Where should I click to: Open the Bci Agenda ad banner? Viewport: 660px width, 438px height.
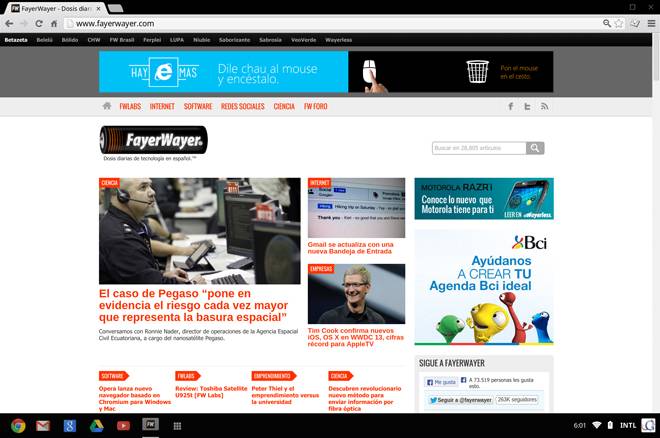click(x=484, y=287)
